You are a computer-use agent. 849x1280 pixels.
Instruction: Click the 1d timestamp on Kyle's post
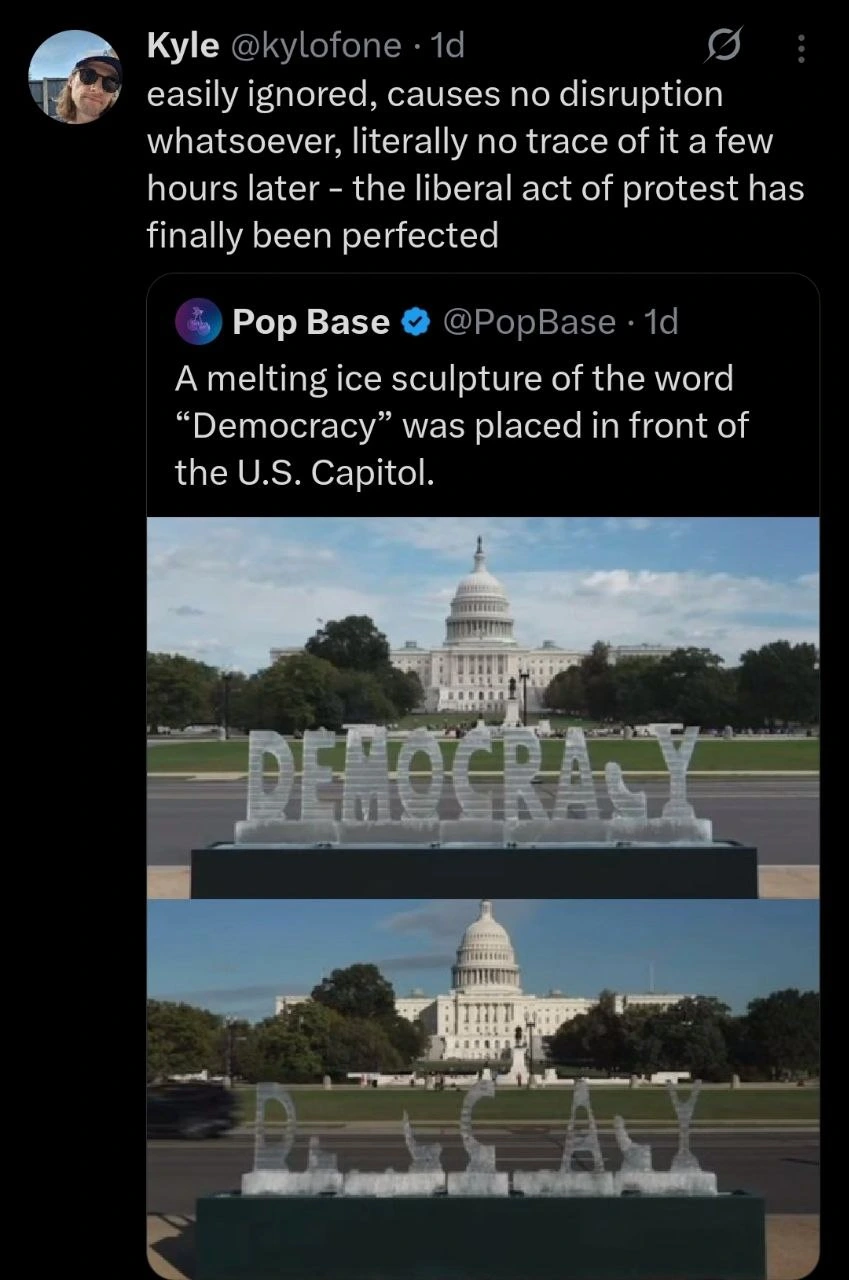pos(446,45)
